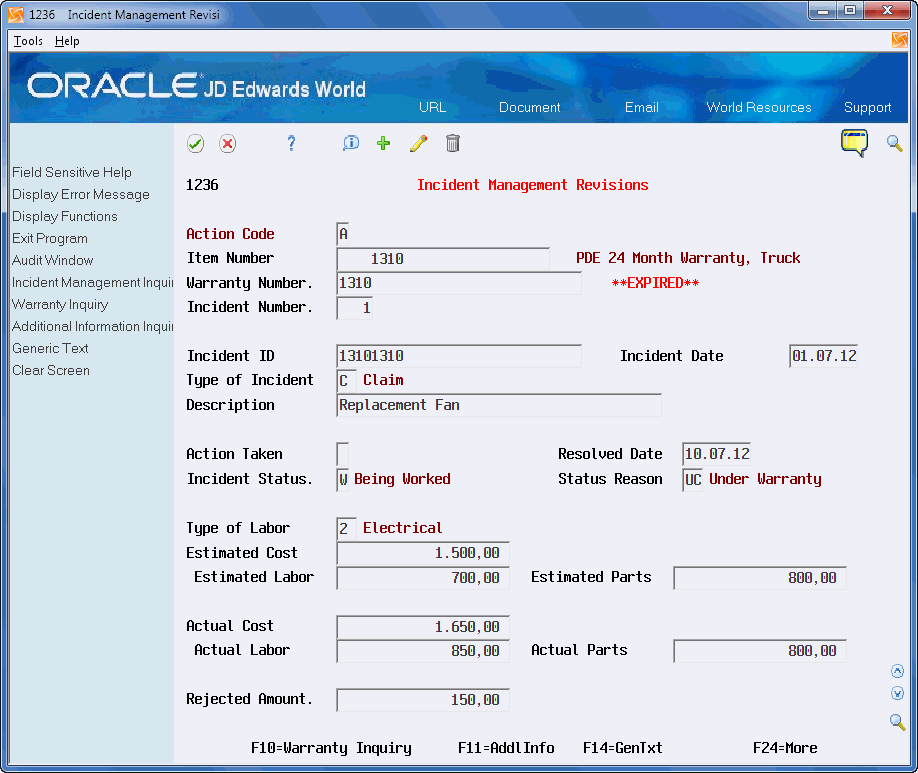Screen dimensions: 918x773
Task: Open Additional Information Inquiry sidebar link
Action: pyautogui.click(x=93, y=326)
